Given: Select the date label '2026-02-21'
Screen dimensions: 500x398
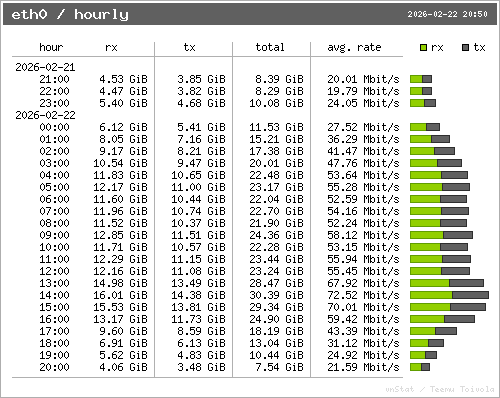Looking at the screenshot, I should pos(45,67).
